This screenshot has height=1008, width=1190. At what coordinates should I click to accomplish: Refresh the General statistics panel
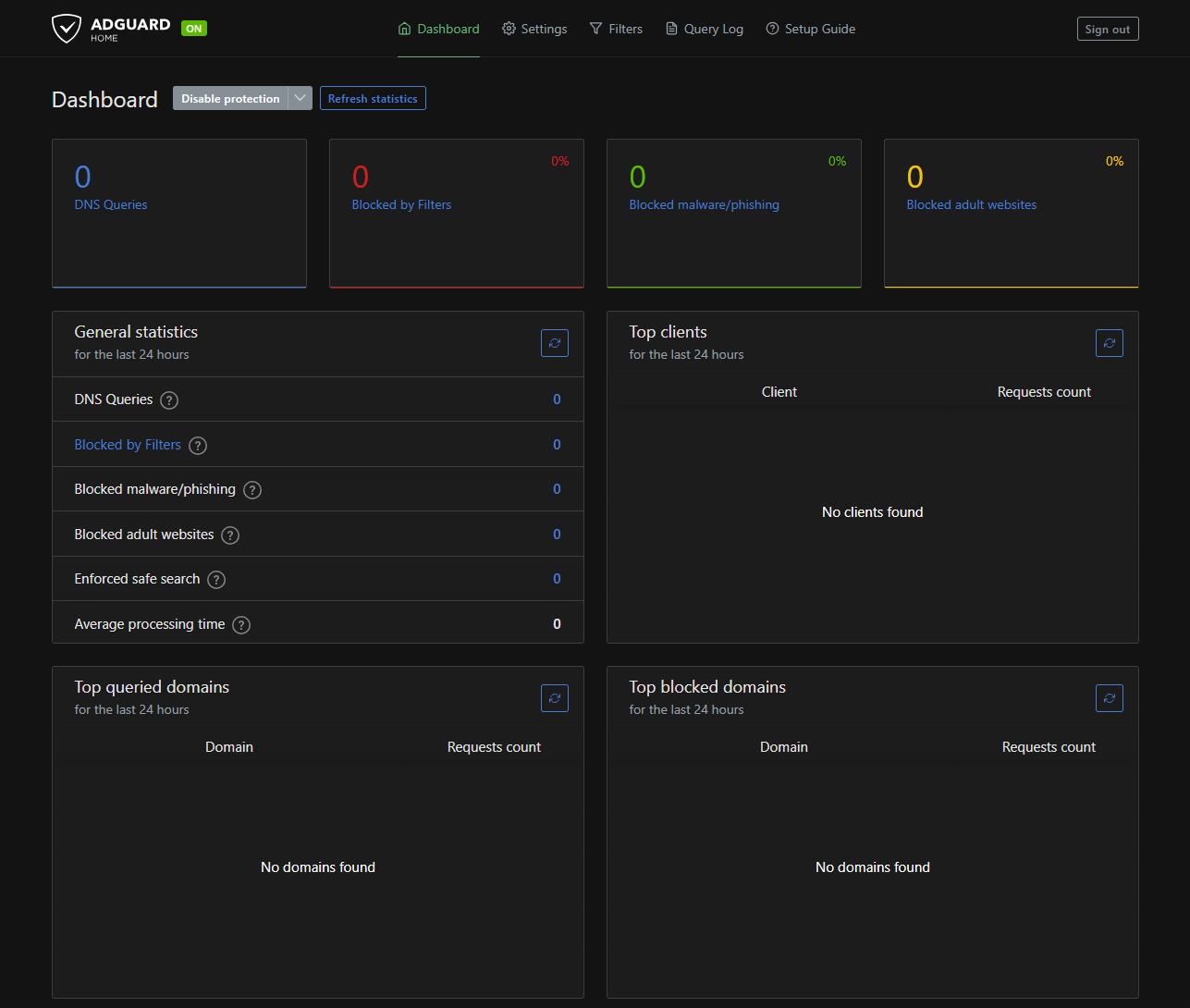pyautogui.click(x=555, y=343)
